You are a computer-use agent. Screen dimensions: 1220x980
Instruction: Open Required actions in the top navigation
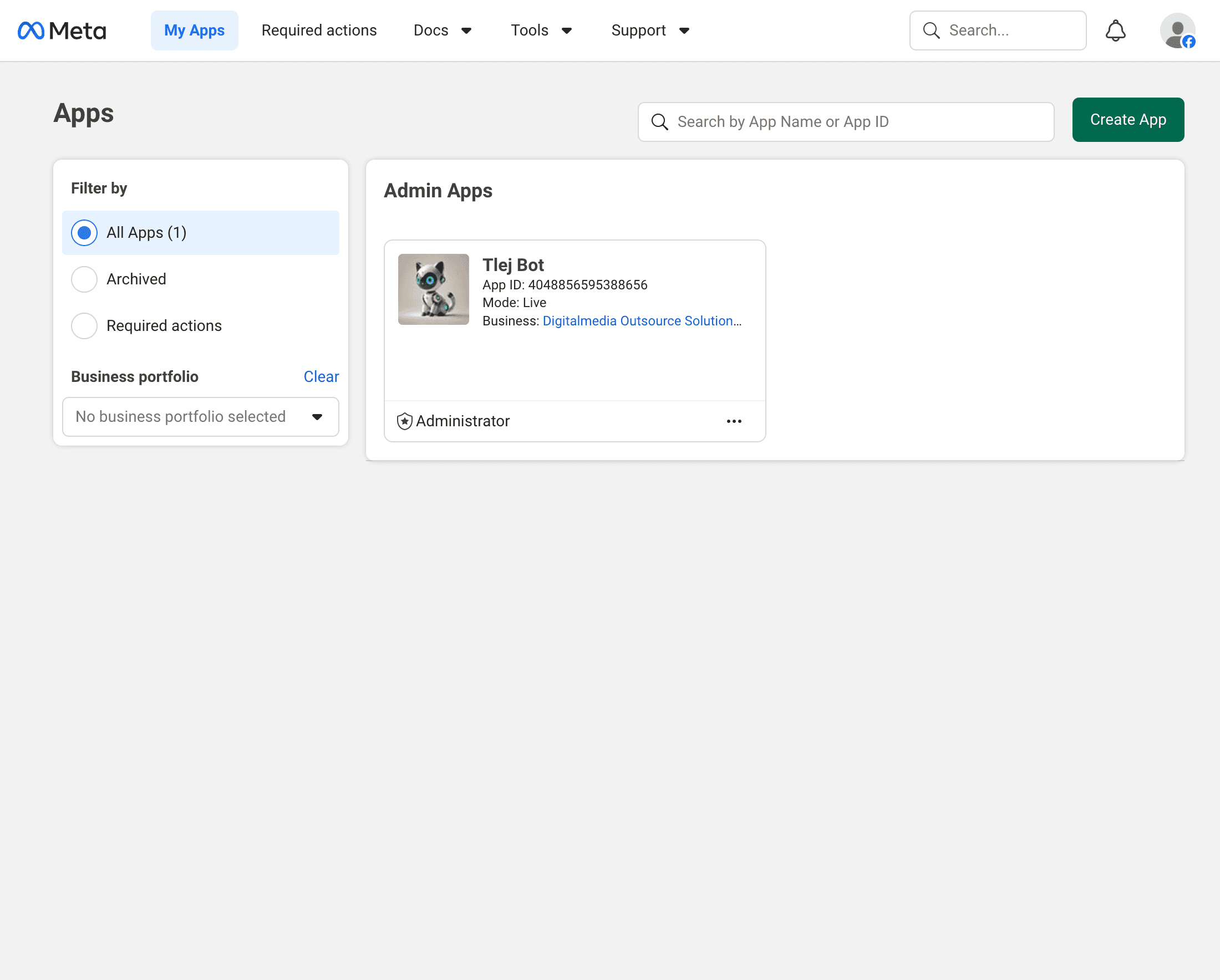[x=319, y=30]
